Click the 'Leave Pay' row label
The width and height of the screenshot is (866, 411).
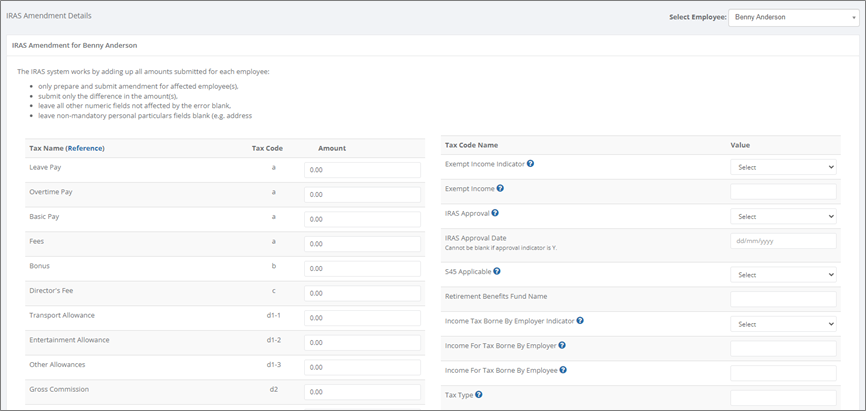45,167
